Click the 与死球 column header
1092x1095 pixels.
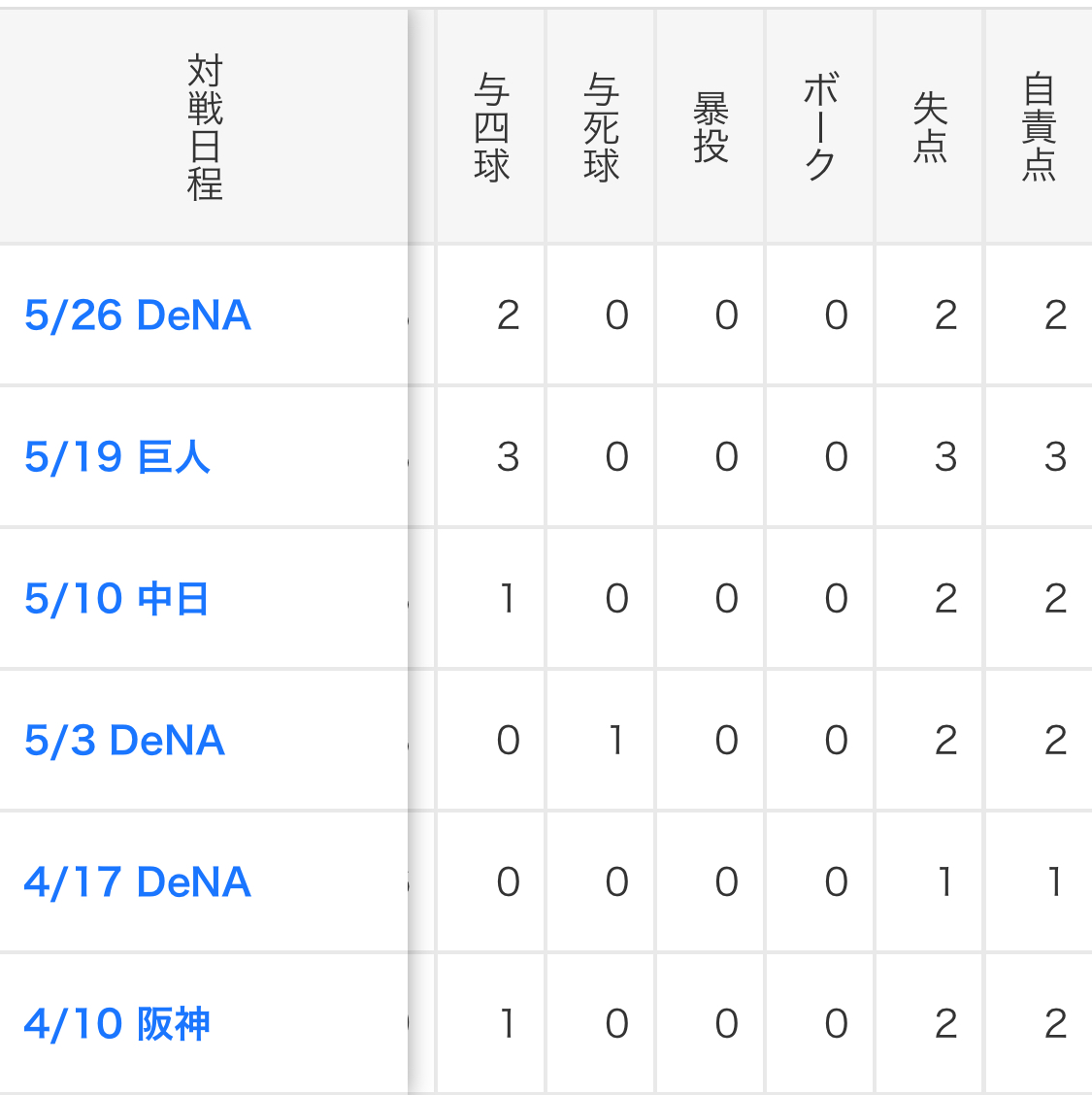(x=601, y=127)
